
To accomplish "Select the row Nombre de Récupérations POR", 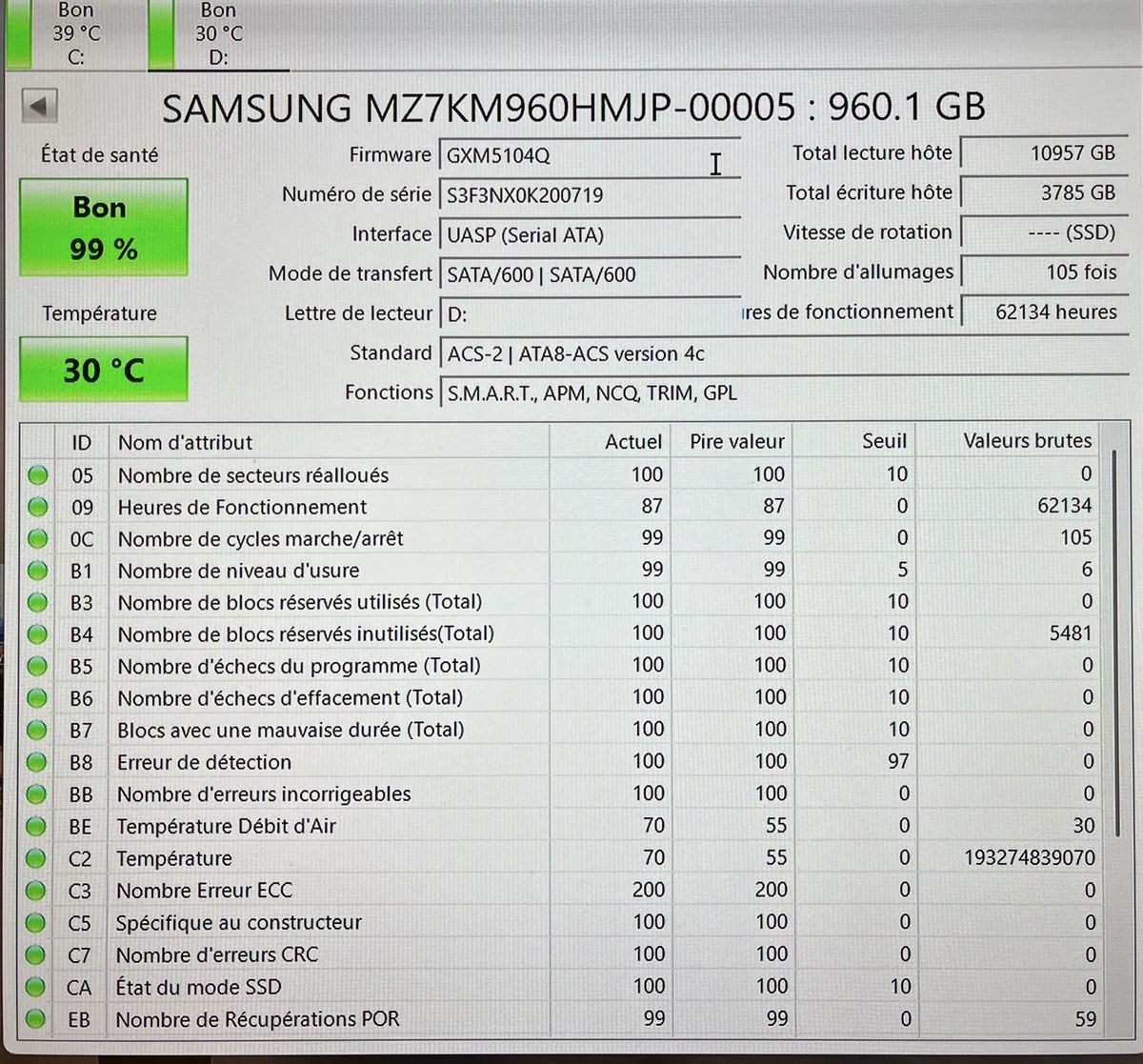I will point(559,1019).
